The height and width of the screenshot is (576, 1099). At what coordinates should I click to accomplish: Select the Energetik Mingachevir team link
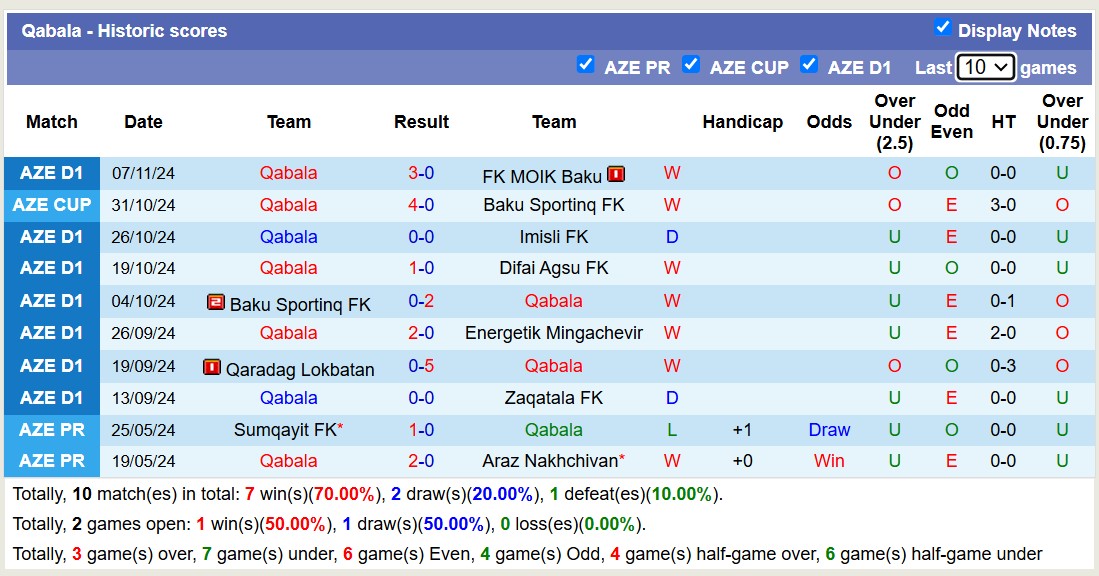coord(554,333)
